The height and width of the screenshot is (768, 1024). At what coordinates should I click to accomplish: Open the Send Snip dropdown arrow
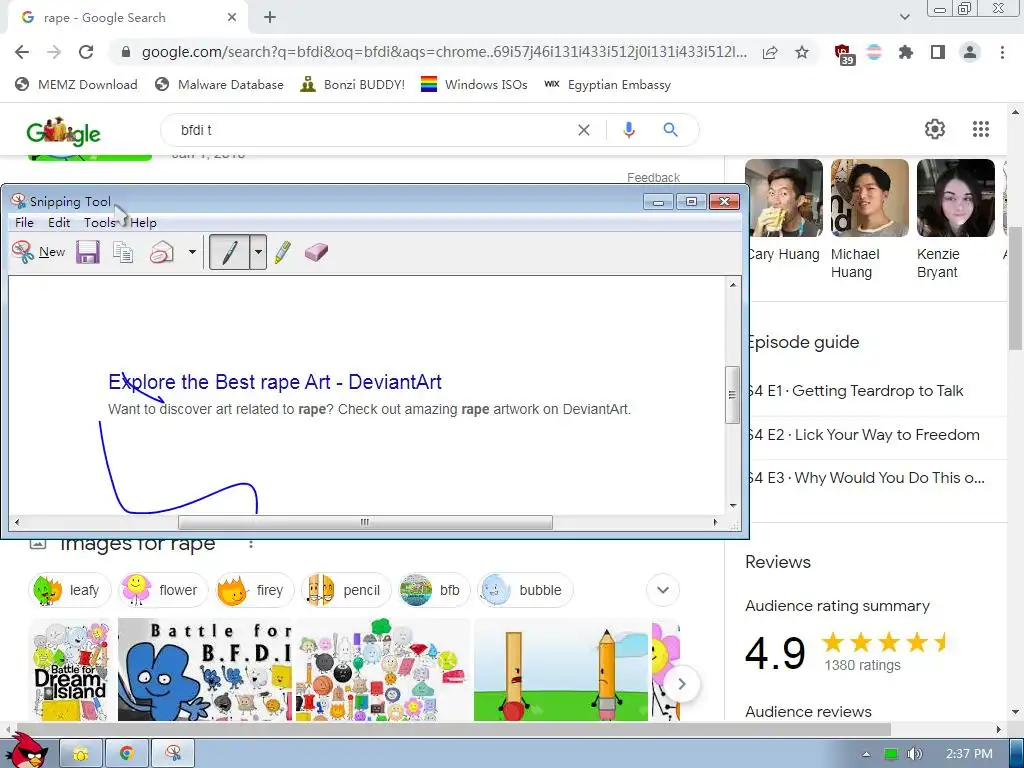click(192, 252)
